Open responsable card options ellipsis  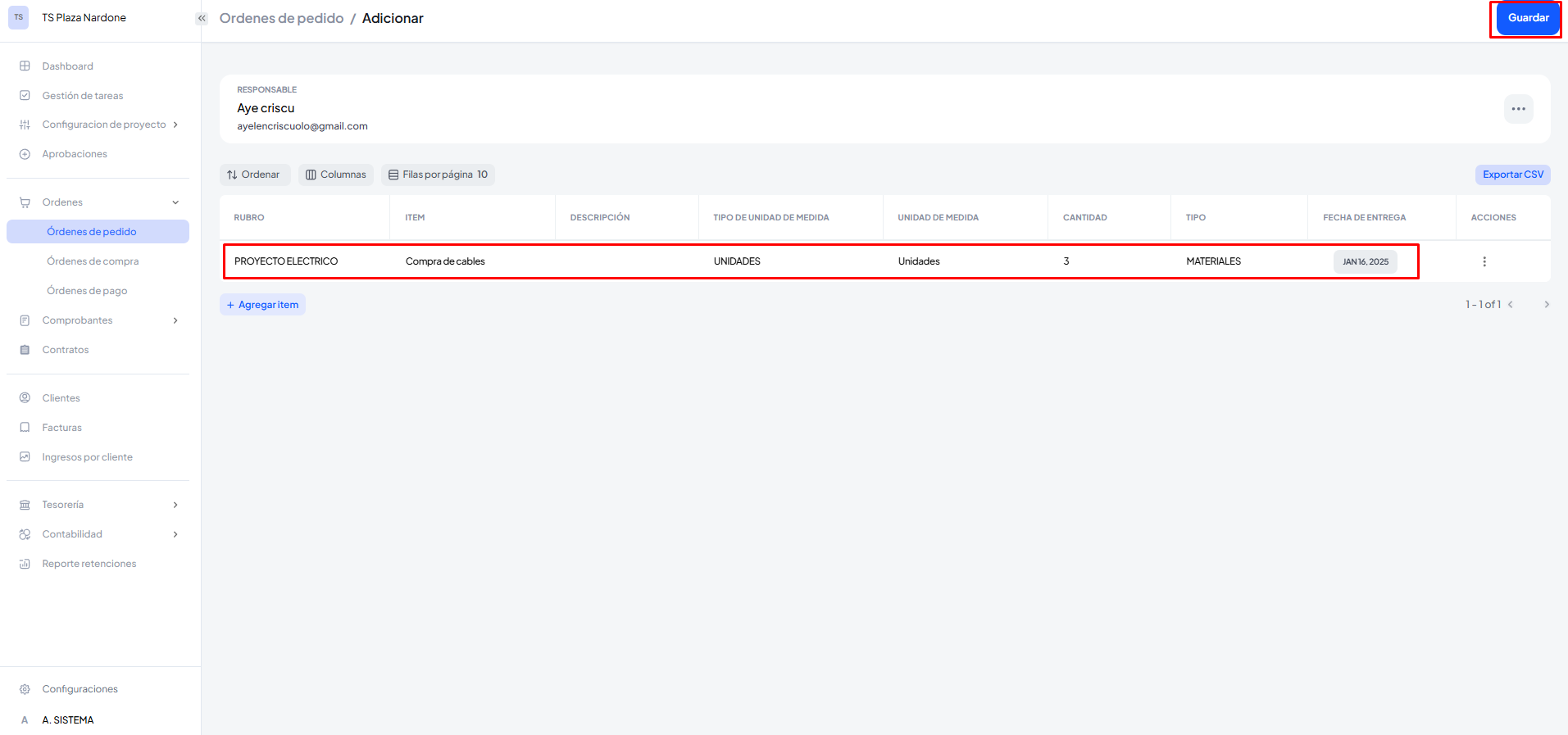tap(1518, 109)
